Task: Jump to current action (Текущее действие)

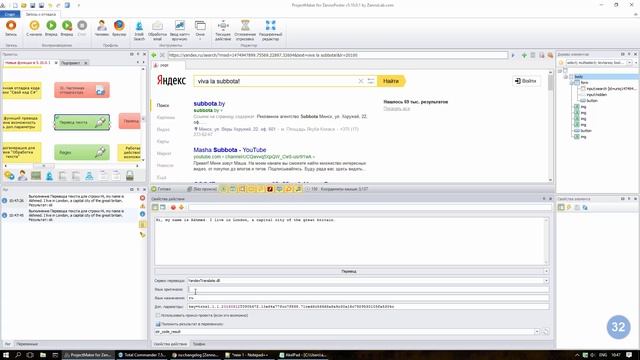Action: click(x=223, y=30)
